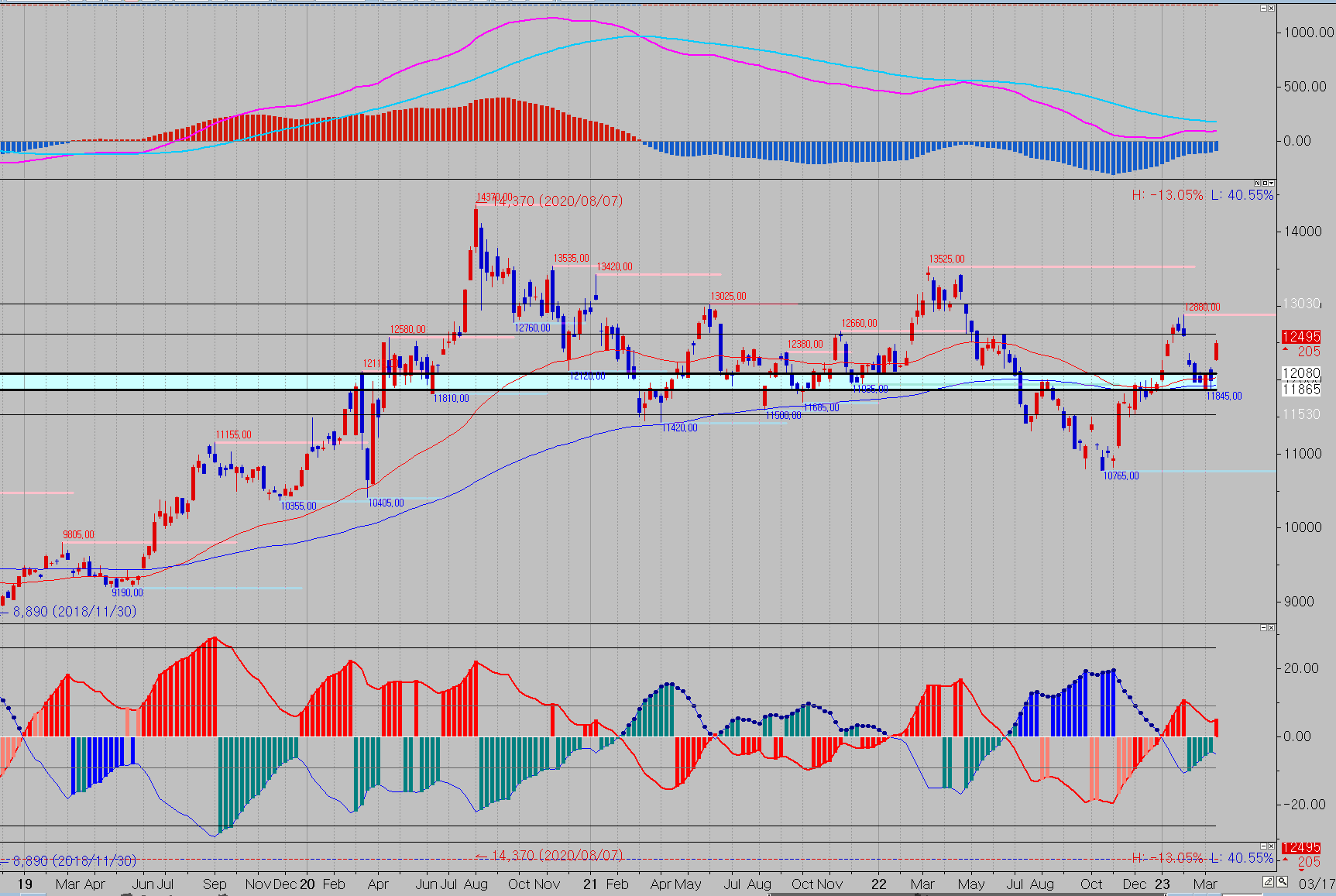Screen dimensions: 1336x896
Task: Click the 11845.00 recent low label
Action: (x=1224, y=397)
